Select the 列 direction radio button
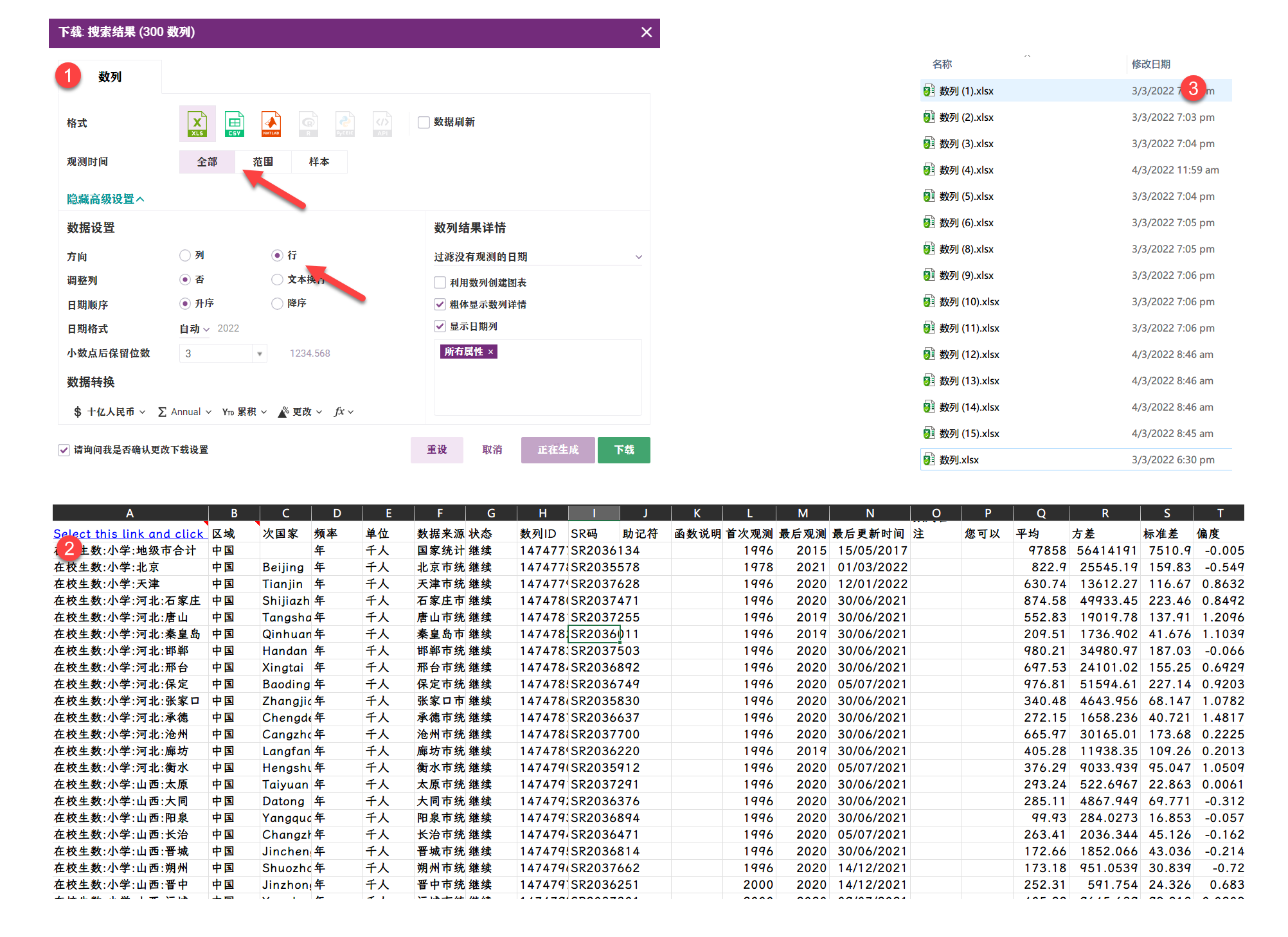 185,256
